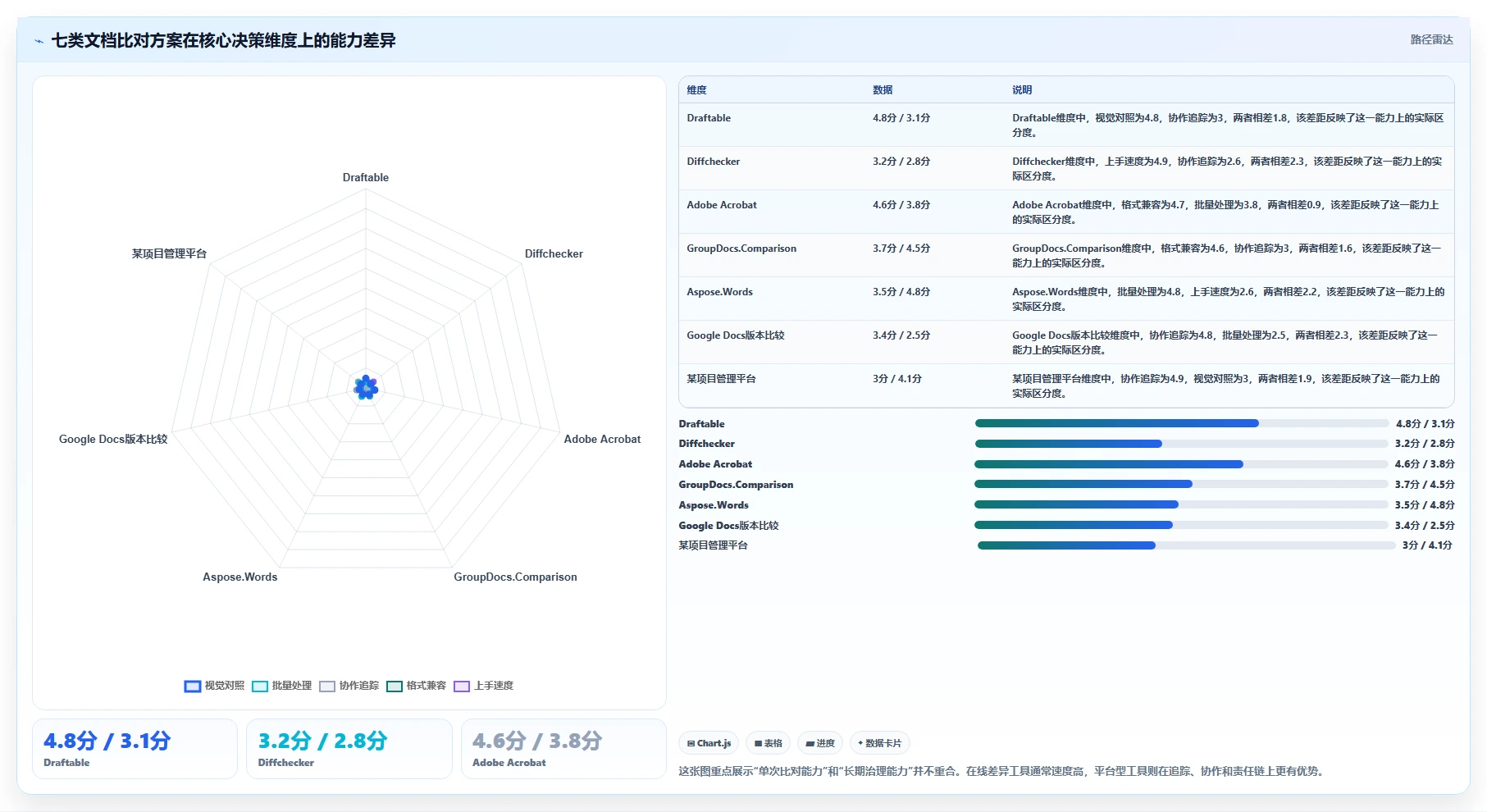Image resolution: width=1487 pixels, height=812 pixels.
Task: Click the 数据卡片 tag chip
Action: pyautogui.click(x=879, y=743)
